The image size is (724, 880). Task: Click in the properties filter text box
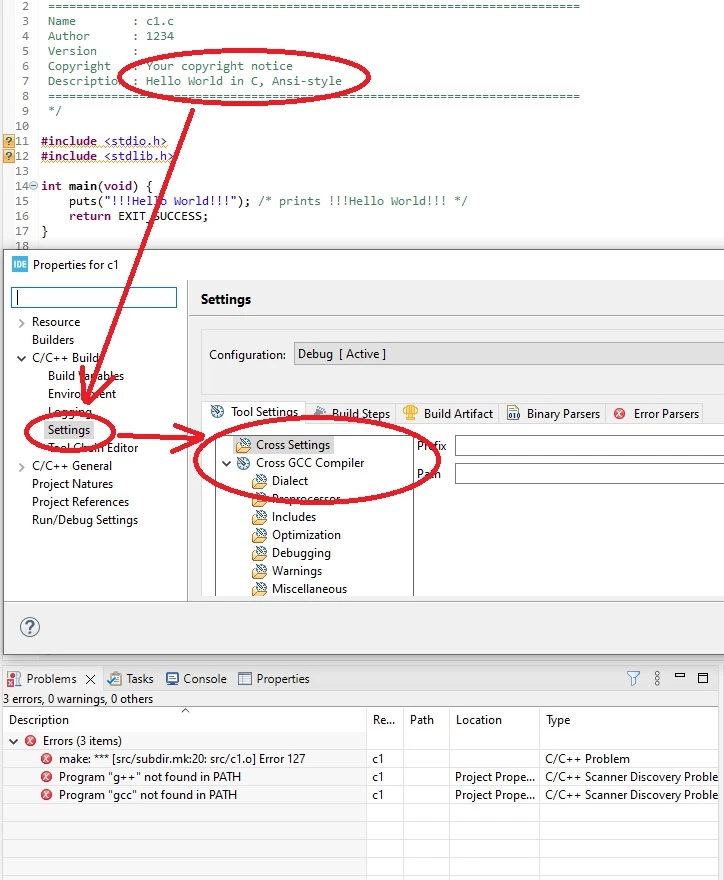[94, 297]
